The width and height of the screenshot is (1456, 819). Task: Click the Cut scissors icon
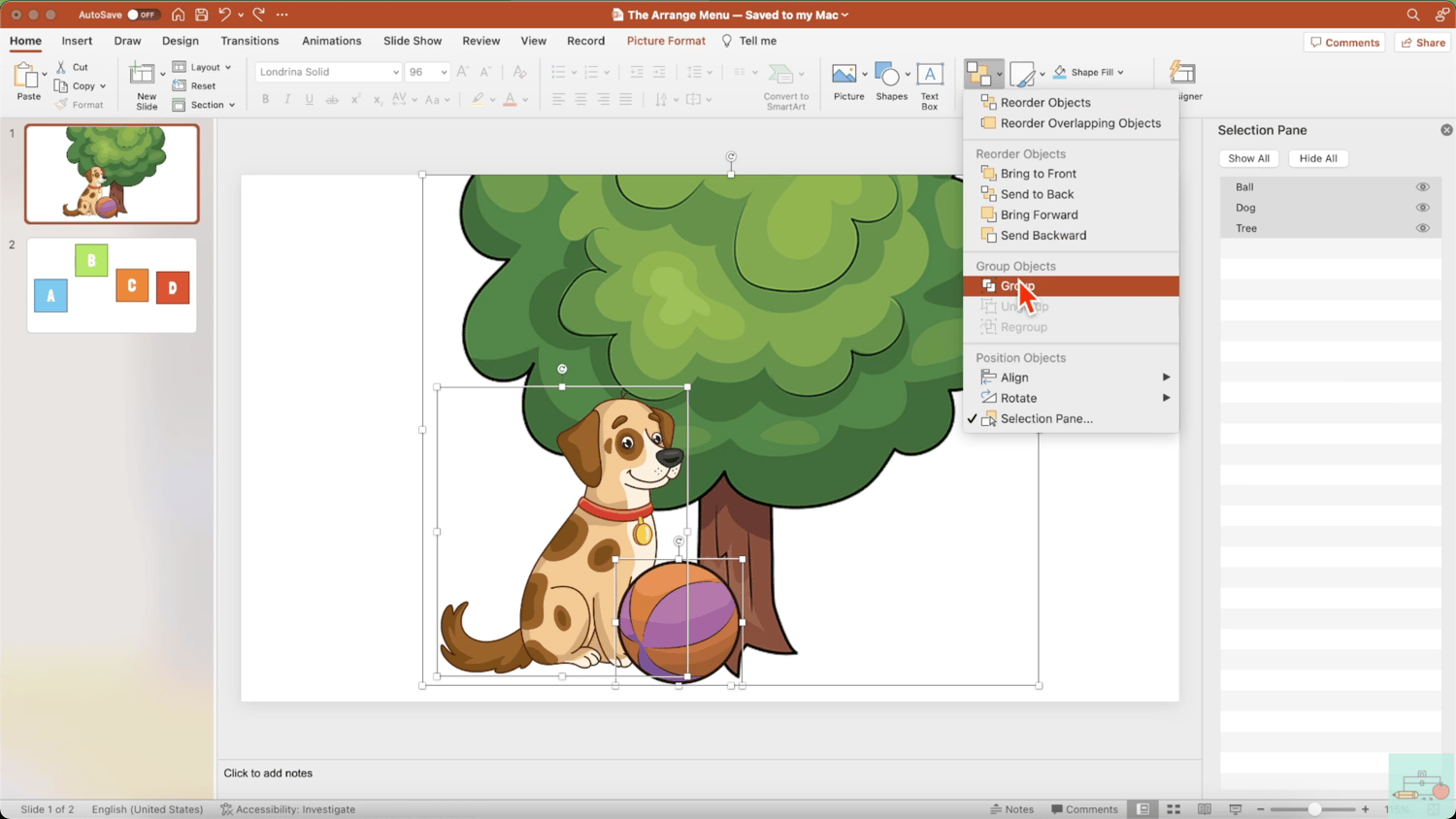(61, 67)
